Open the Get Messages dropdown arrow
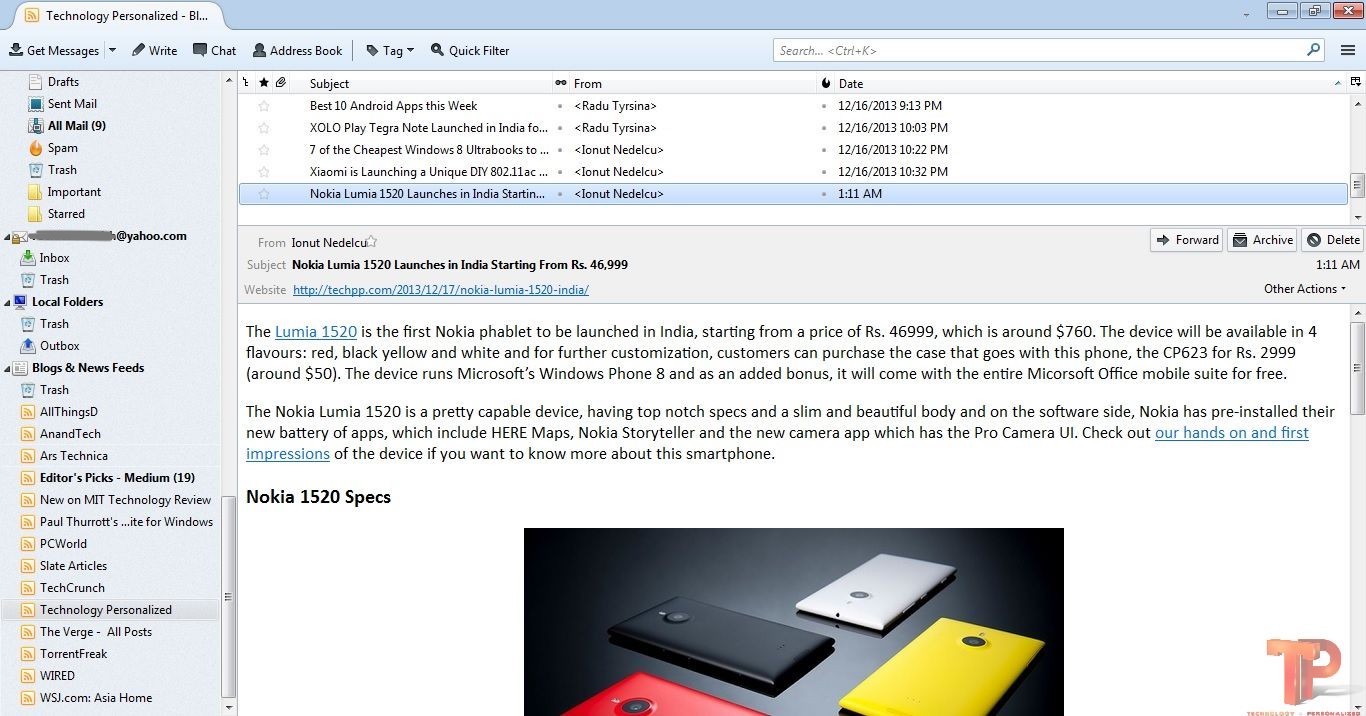The image size is (1366, 716). 112,50
